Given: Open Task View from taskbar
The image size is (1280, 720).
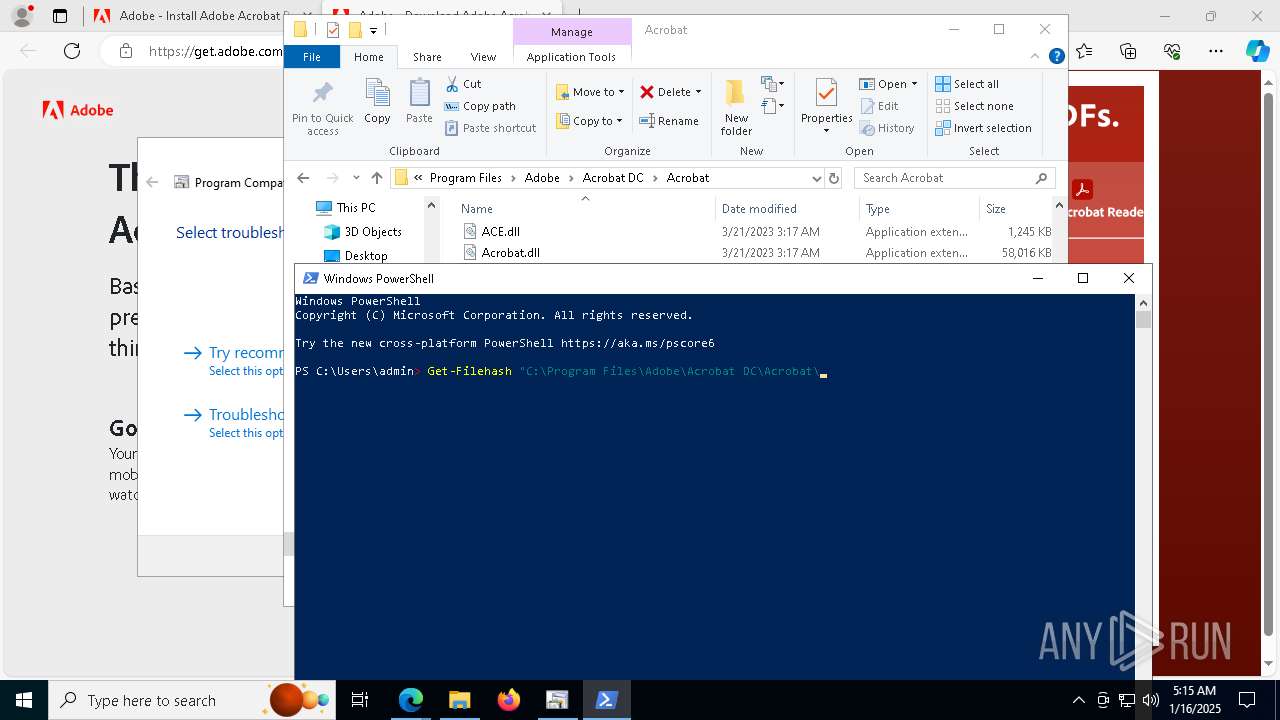Looking at the screenshot, I should [361, 700].
